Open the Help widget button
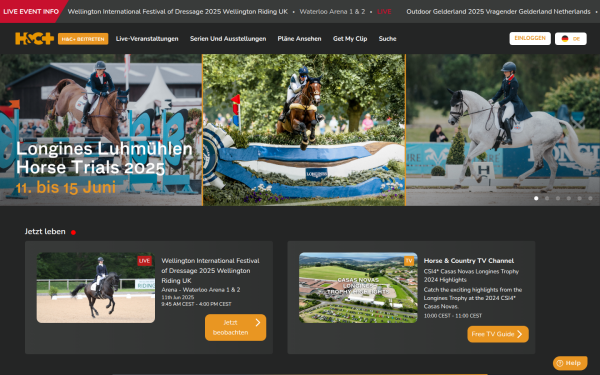600x375 pixels. point(570,363)
